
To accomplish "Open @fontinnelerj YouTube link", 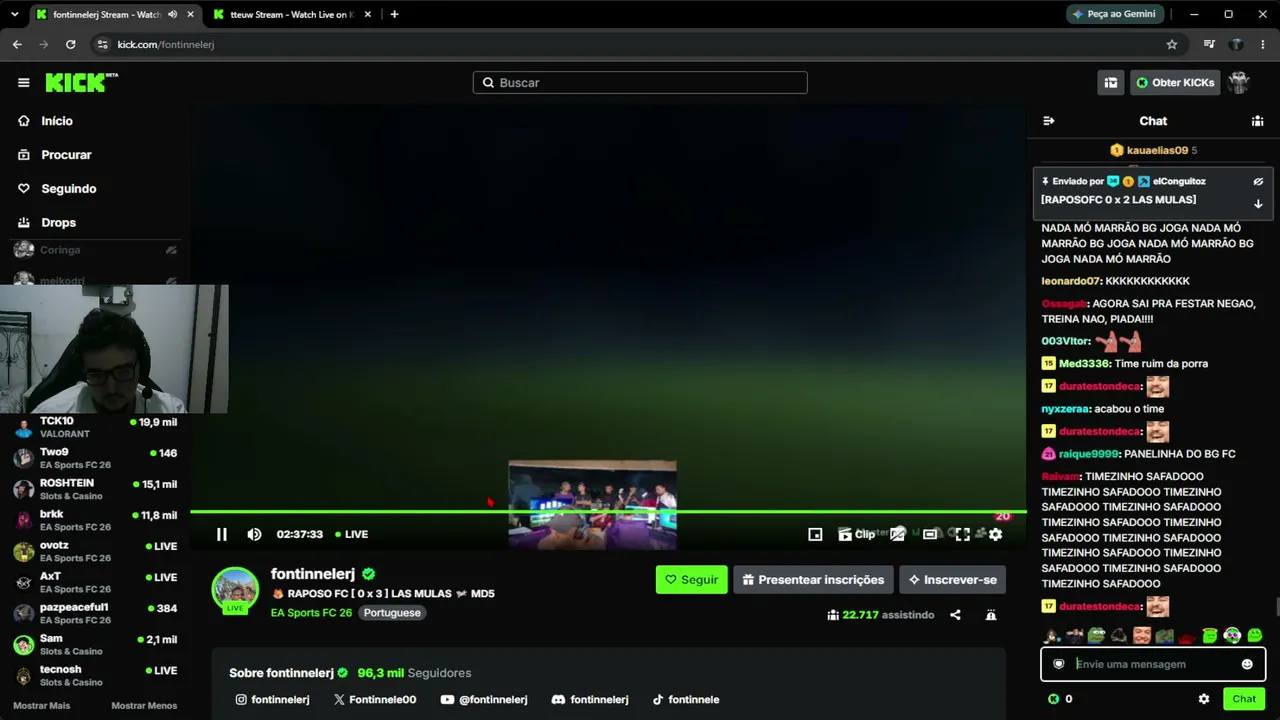I will [x=484, y=700].
